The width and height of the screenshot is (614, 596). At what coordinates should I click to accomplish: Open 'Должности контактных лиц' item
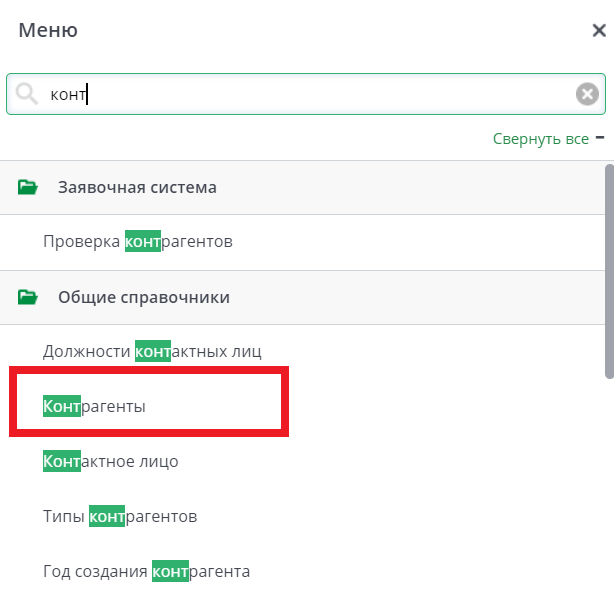[152, 352]
